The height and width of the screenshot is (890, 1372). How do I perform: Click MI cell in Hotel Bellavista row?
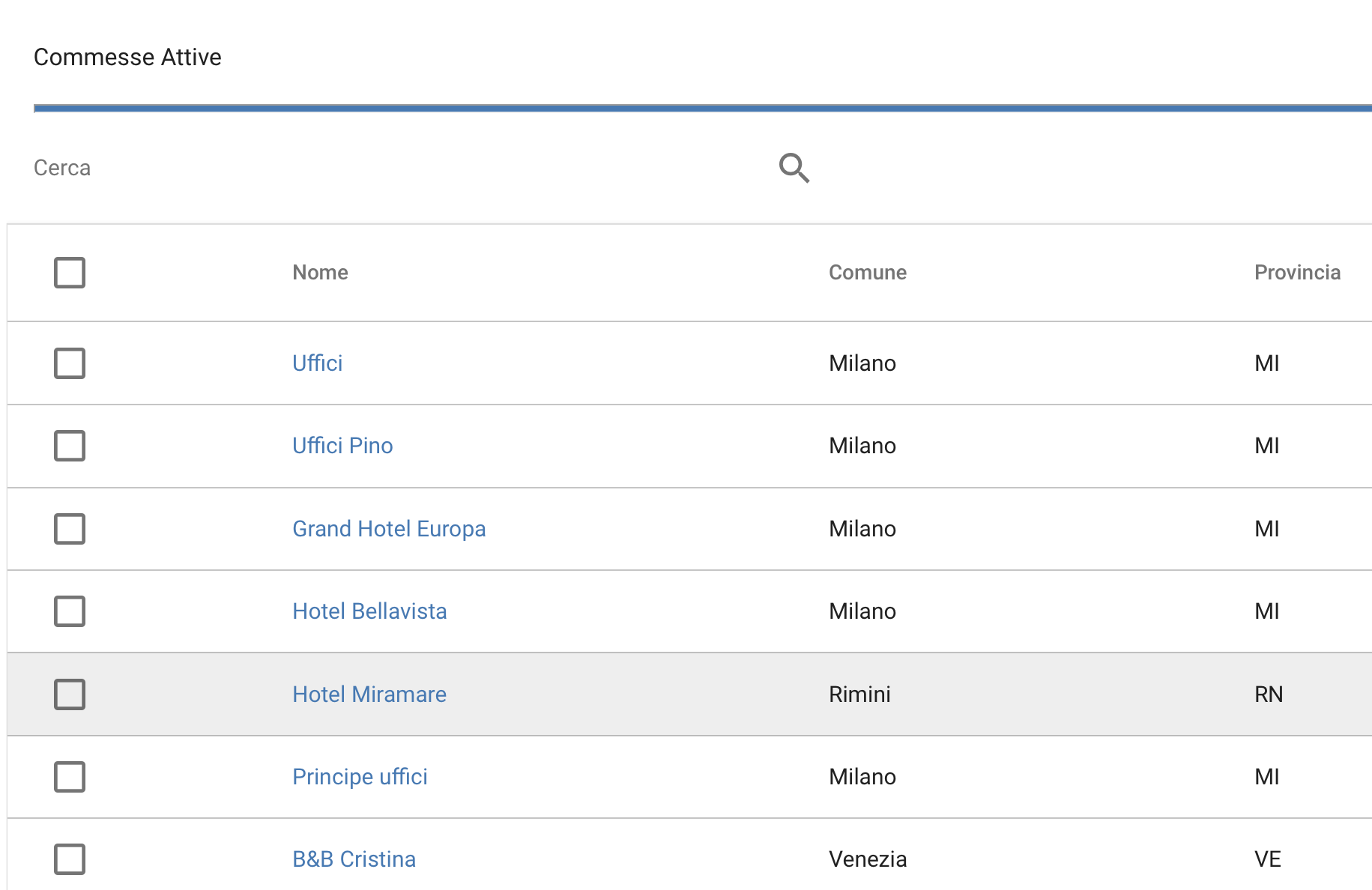click(1267, 611)
